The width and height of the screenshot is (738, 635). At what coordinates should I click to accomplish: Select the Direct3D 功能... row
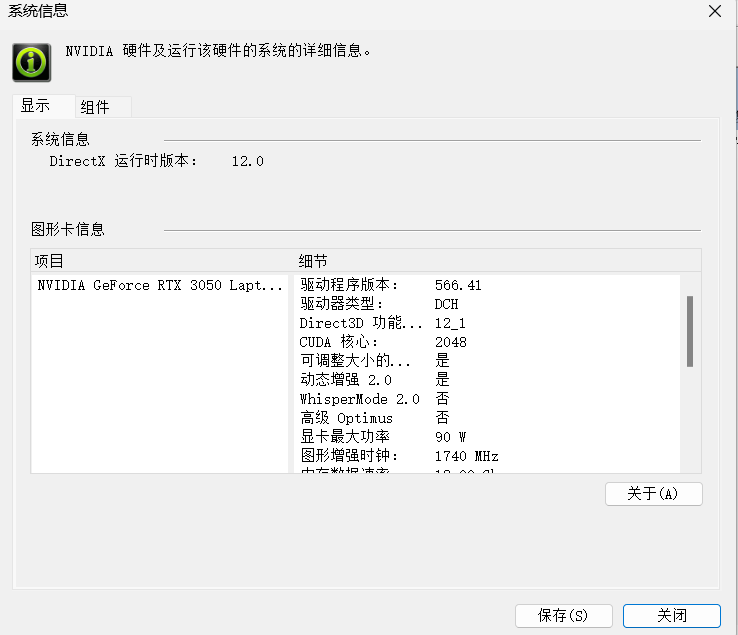487,323
